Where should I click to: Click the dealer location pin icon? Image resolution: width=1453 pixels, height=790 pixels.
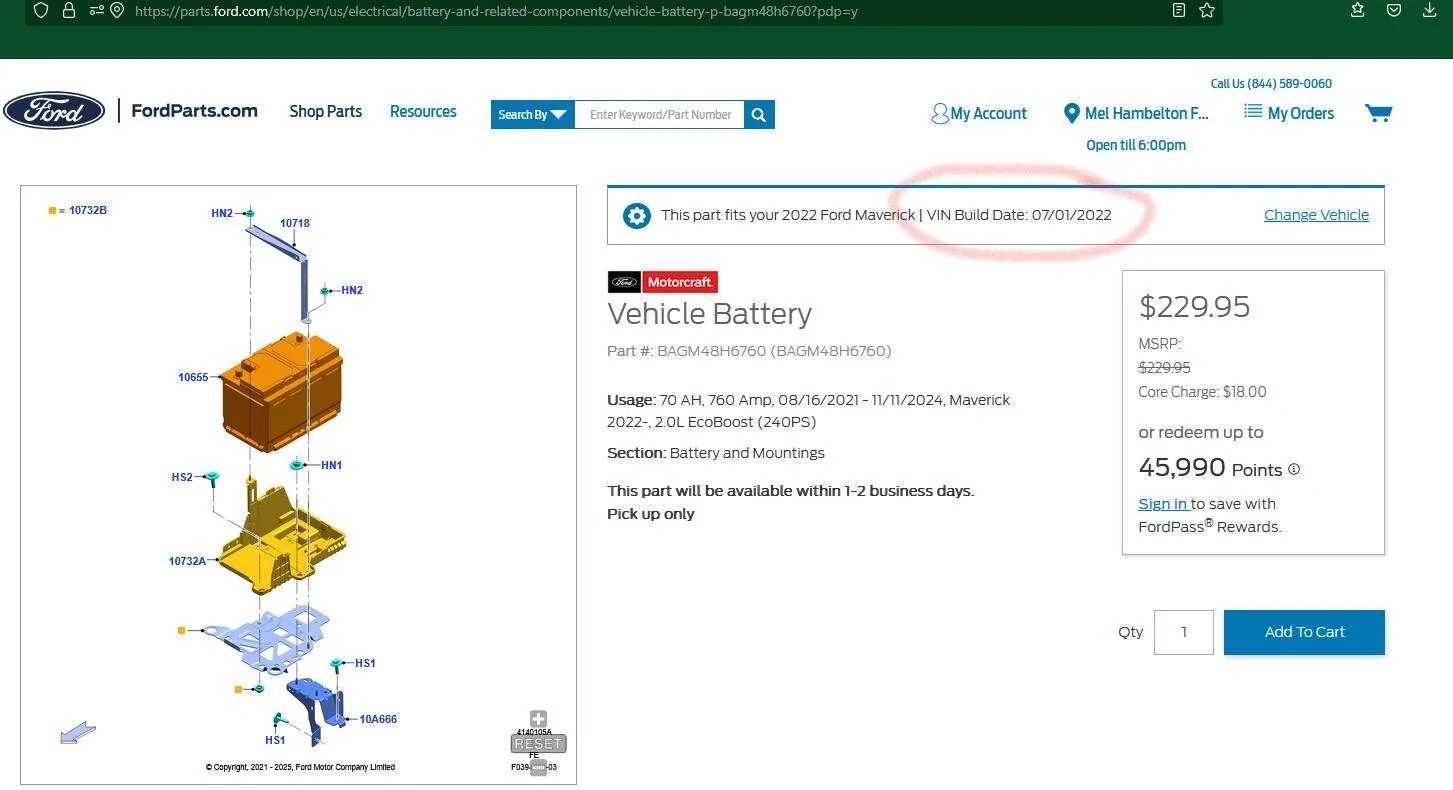[1072, 113]
